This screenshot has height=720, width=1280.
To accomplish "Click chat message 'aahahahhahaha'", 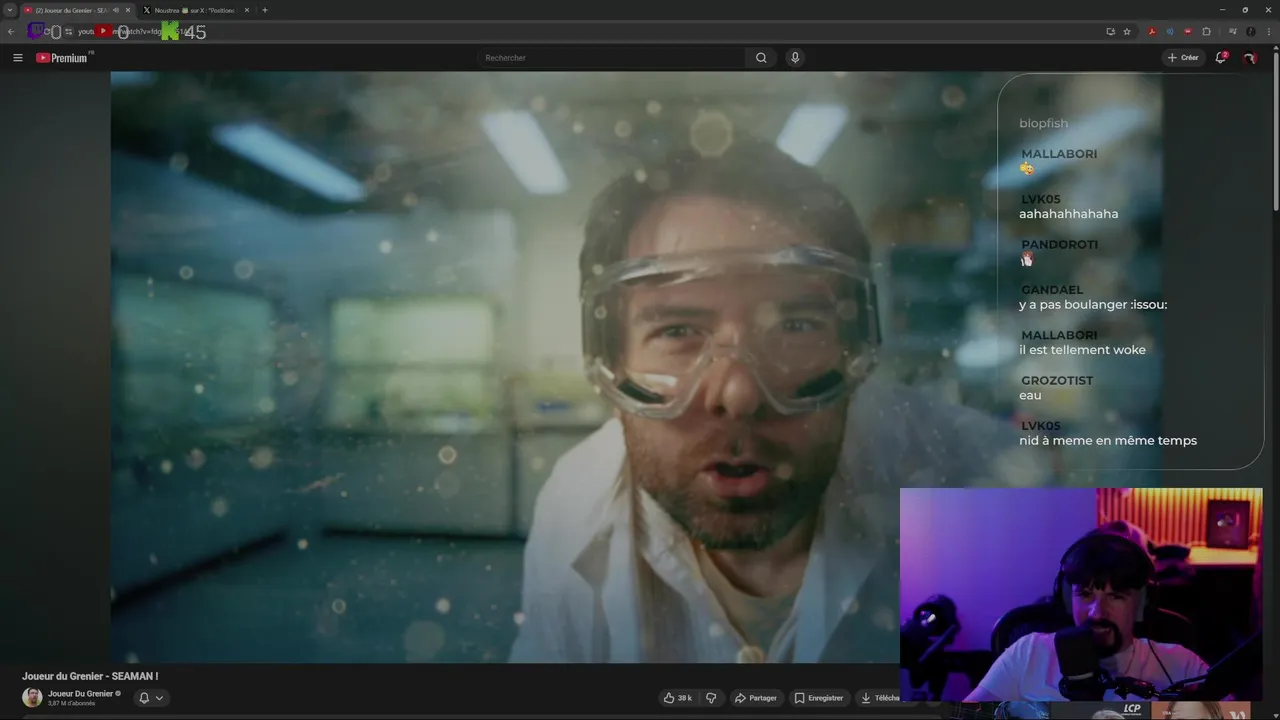I will click(x=1069, y=214).
